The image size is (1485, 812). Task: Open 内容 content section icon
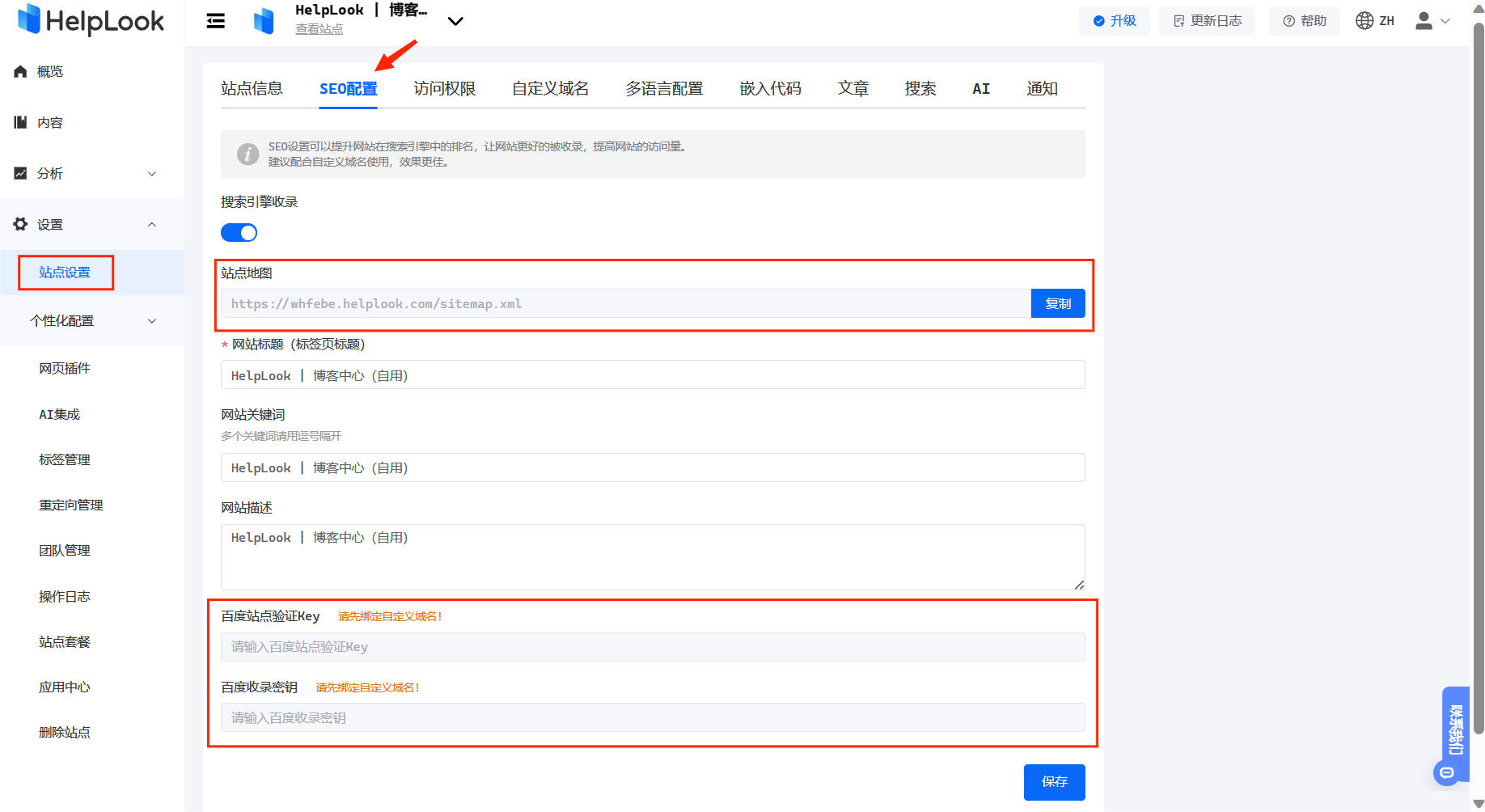[x=21, y=123]
